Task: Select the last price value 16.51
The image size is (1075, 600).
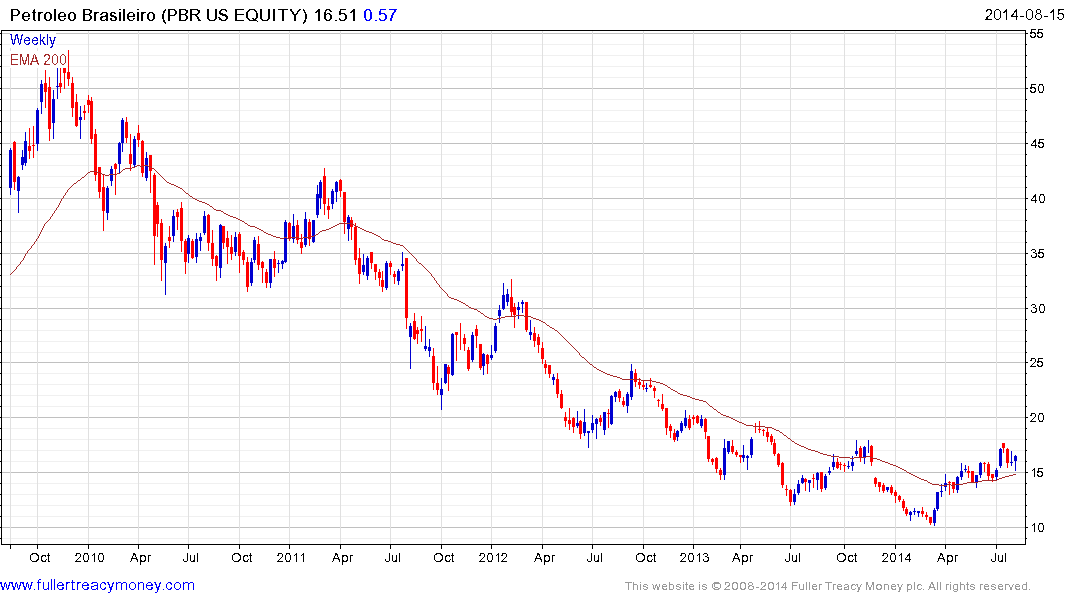Action: [335, 15]
